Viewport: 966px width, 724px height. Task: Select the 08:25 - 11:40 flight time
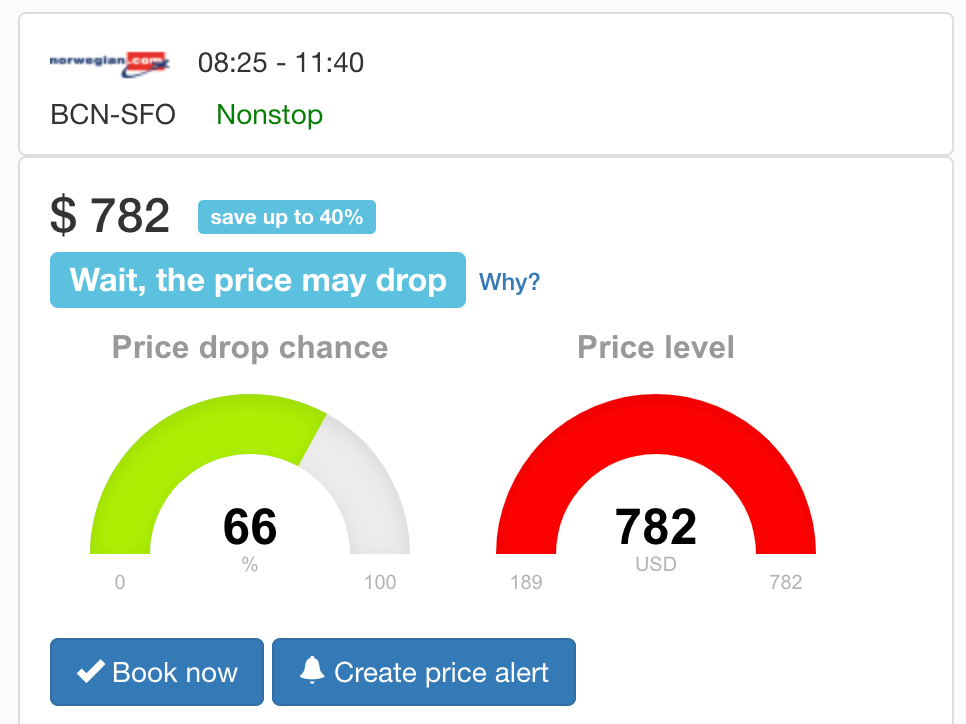tap(281, 63)
